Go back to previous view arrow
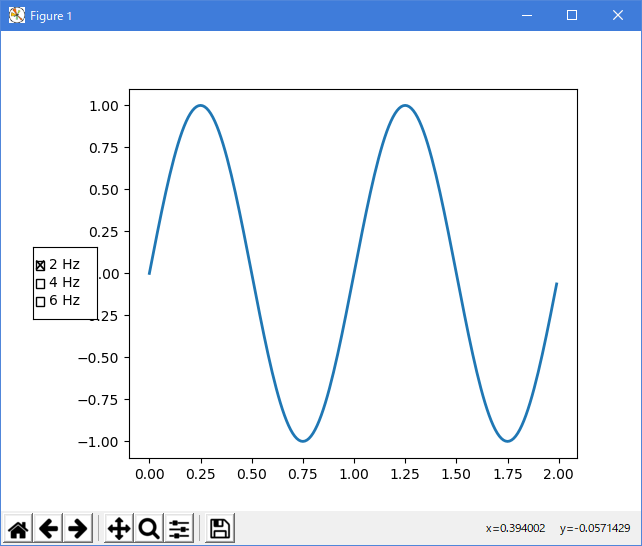 click(48, 528)
